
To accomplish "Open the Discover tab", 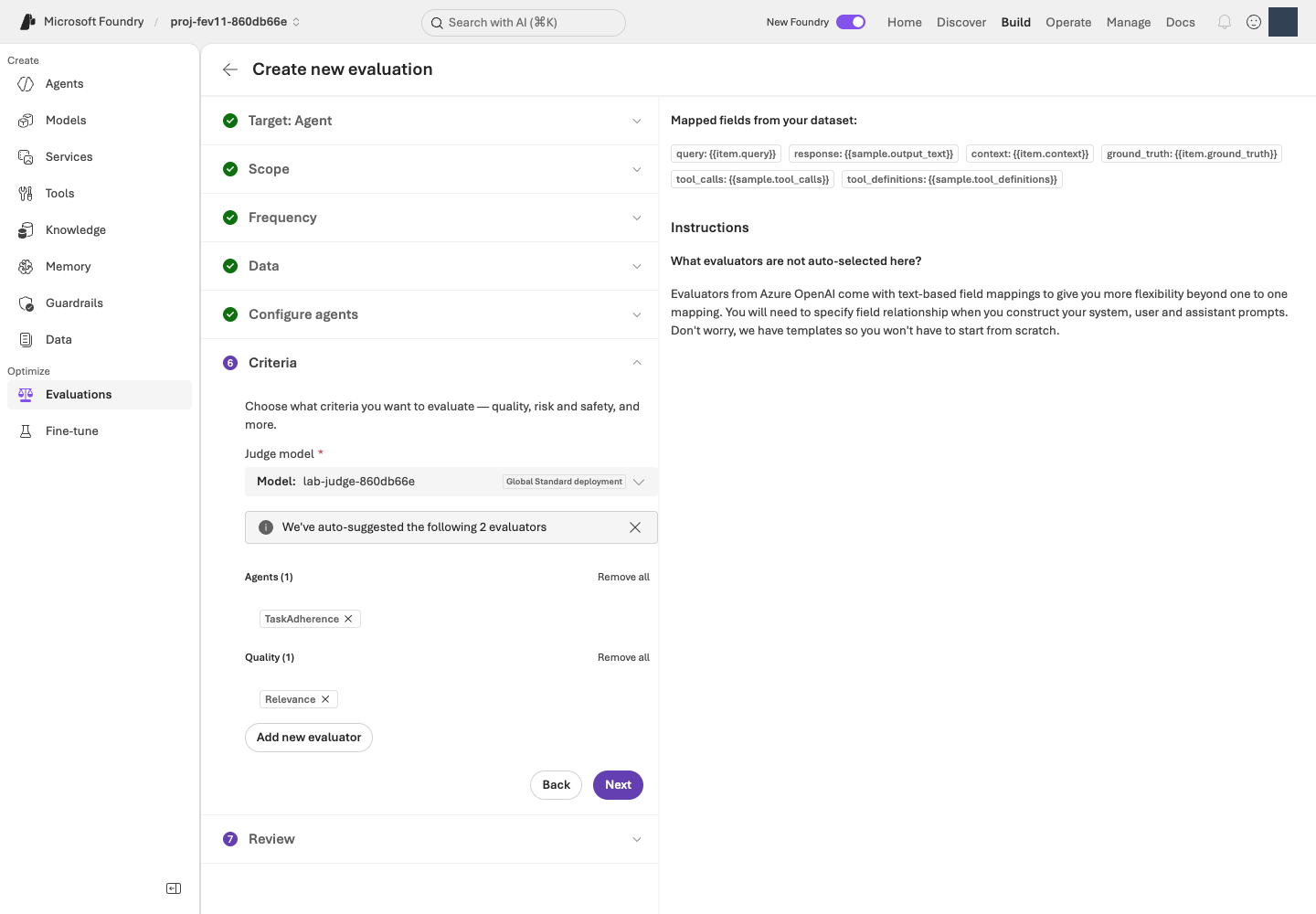I will (x=961, y=22).
